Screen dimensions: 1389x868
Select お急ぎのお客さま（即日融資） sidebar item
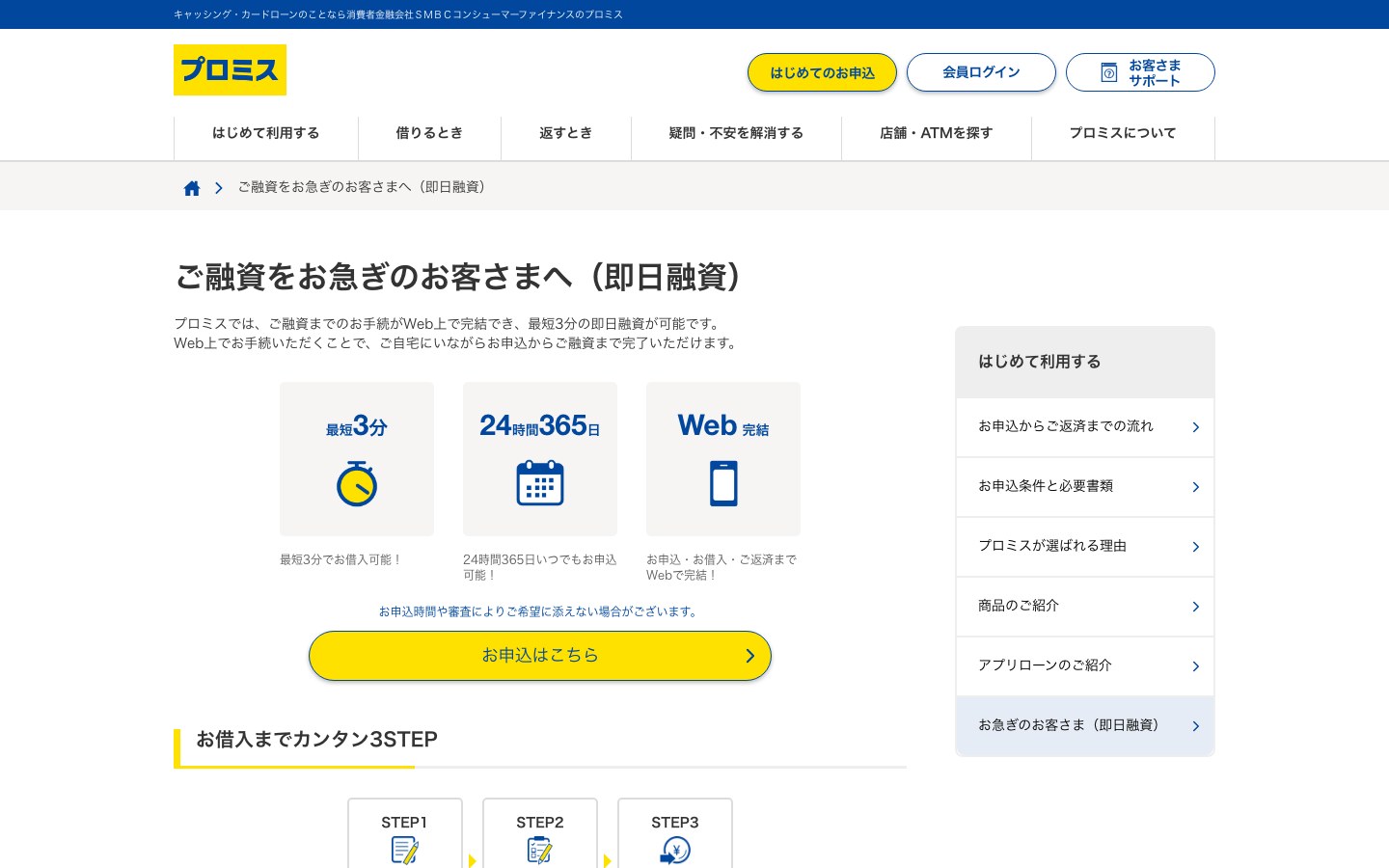click(1085, 726)
